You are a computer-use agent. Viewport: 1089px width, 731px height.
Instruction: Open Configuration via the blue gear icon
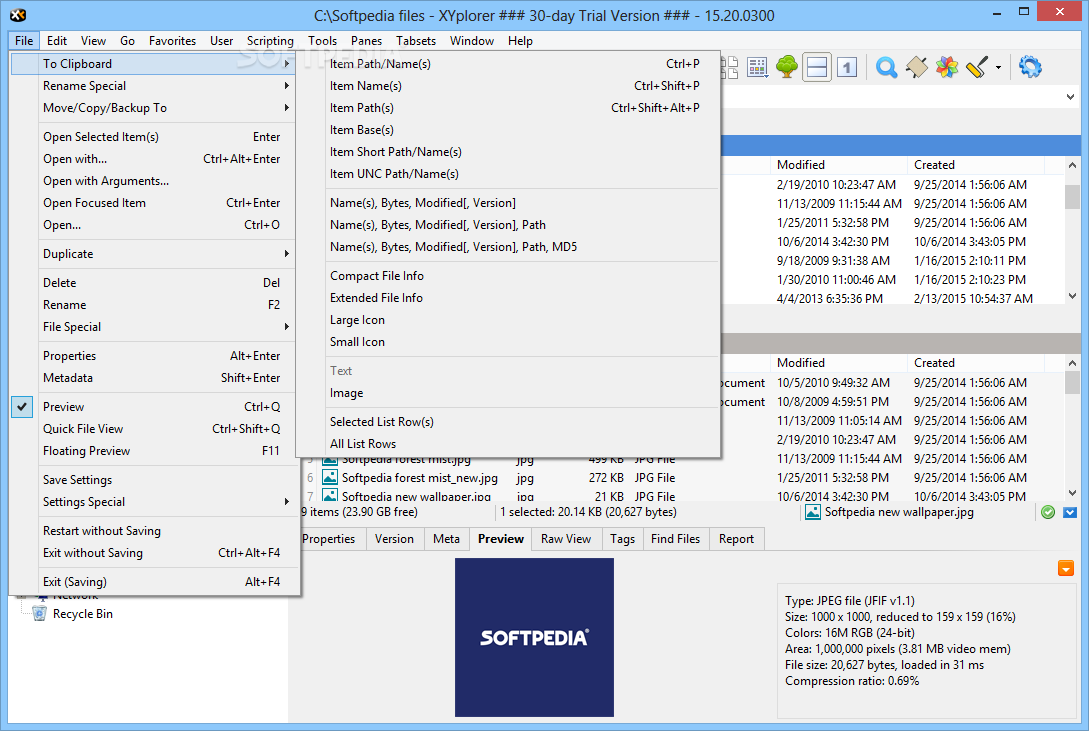(x=1030, y=67)
